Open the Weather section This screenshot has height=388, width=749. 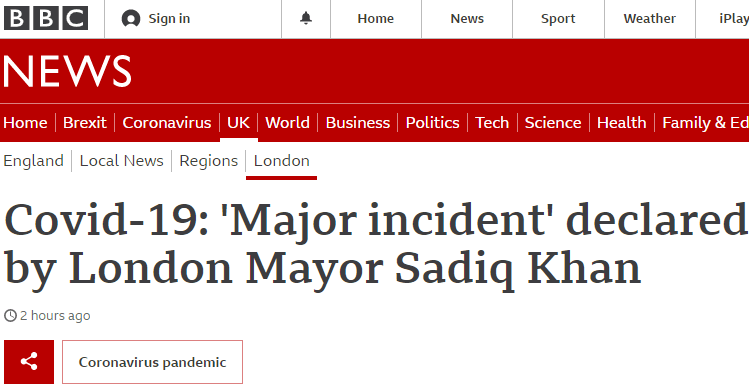(649, 19)
